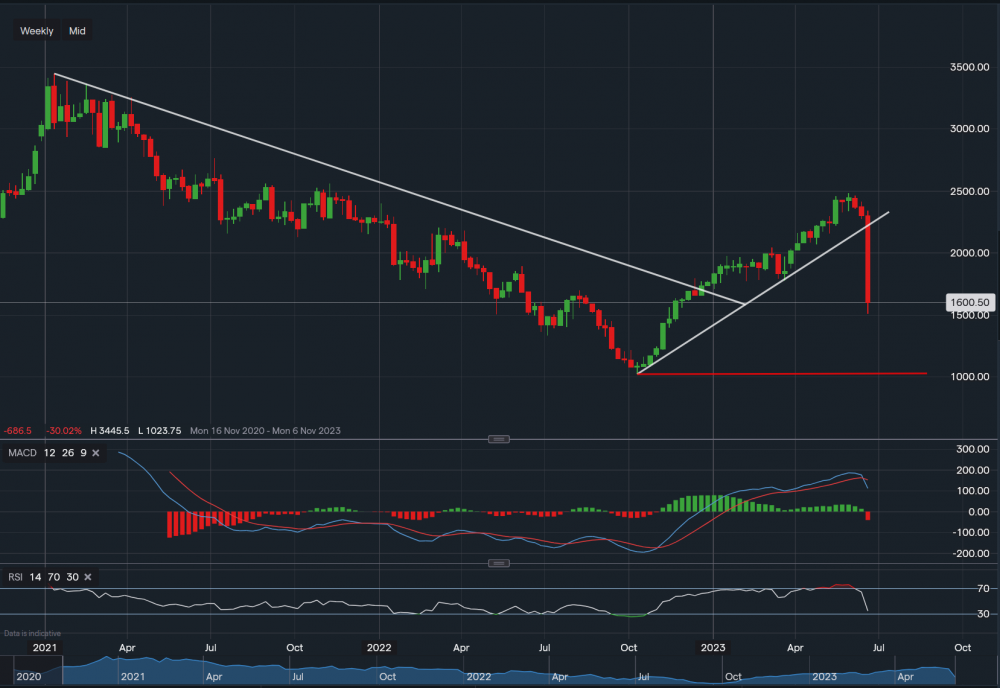Close the RSI indicator panel
This screenshot has width=1000, height=688.
pyautogui.click(x=88, y=577)
